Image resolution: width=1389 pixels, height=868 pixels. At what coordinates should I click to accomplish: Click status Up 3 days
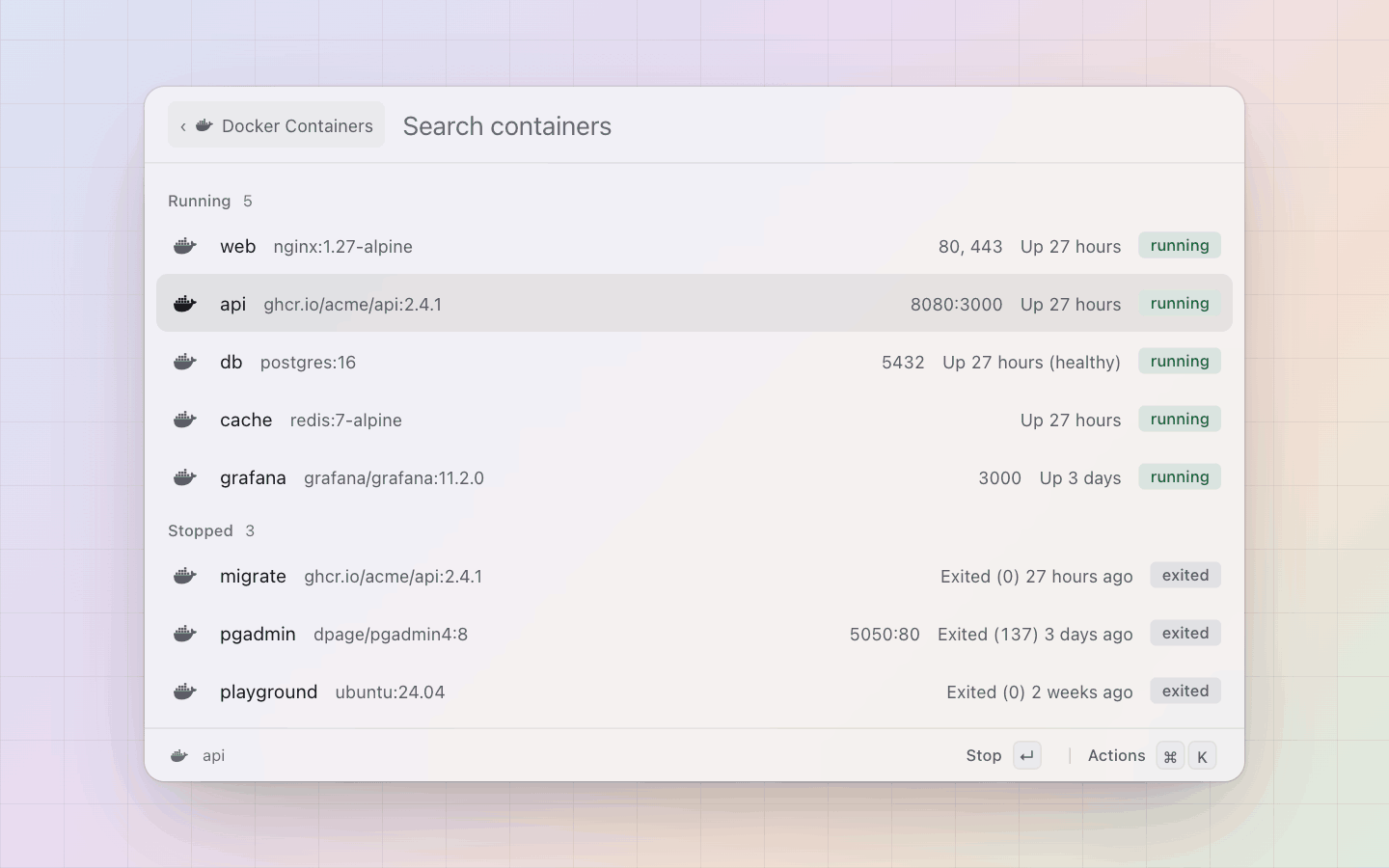[x=1080, y=477]
